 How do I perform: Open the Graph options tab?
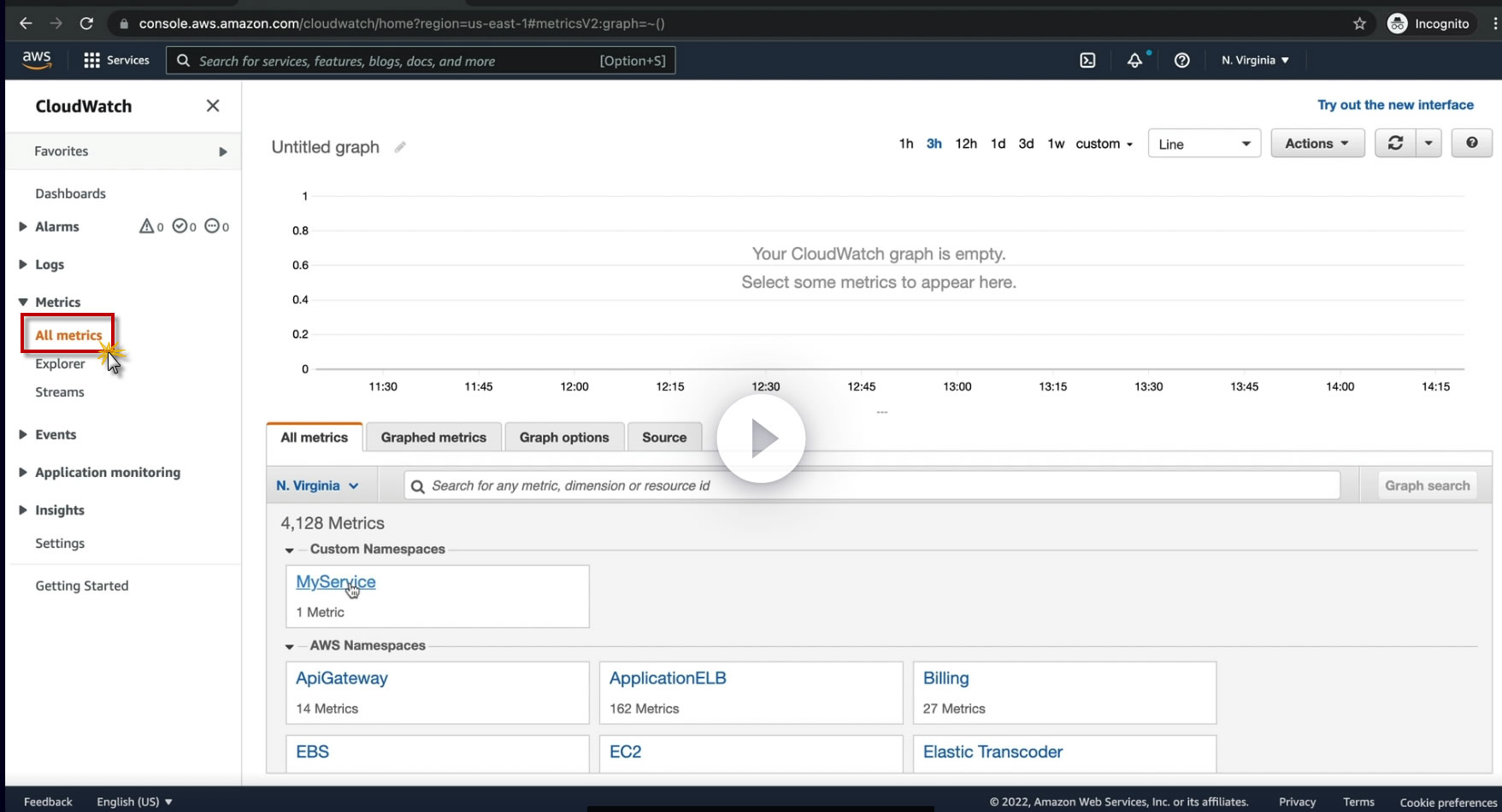(x=564, y=438)
